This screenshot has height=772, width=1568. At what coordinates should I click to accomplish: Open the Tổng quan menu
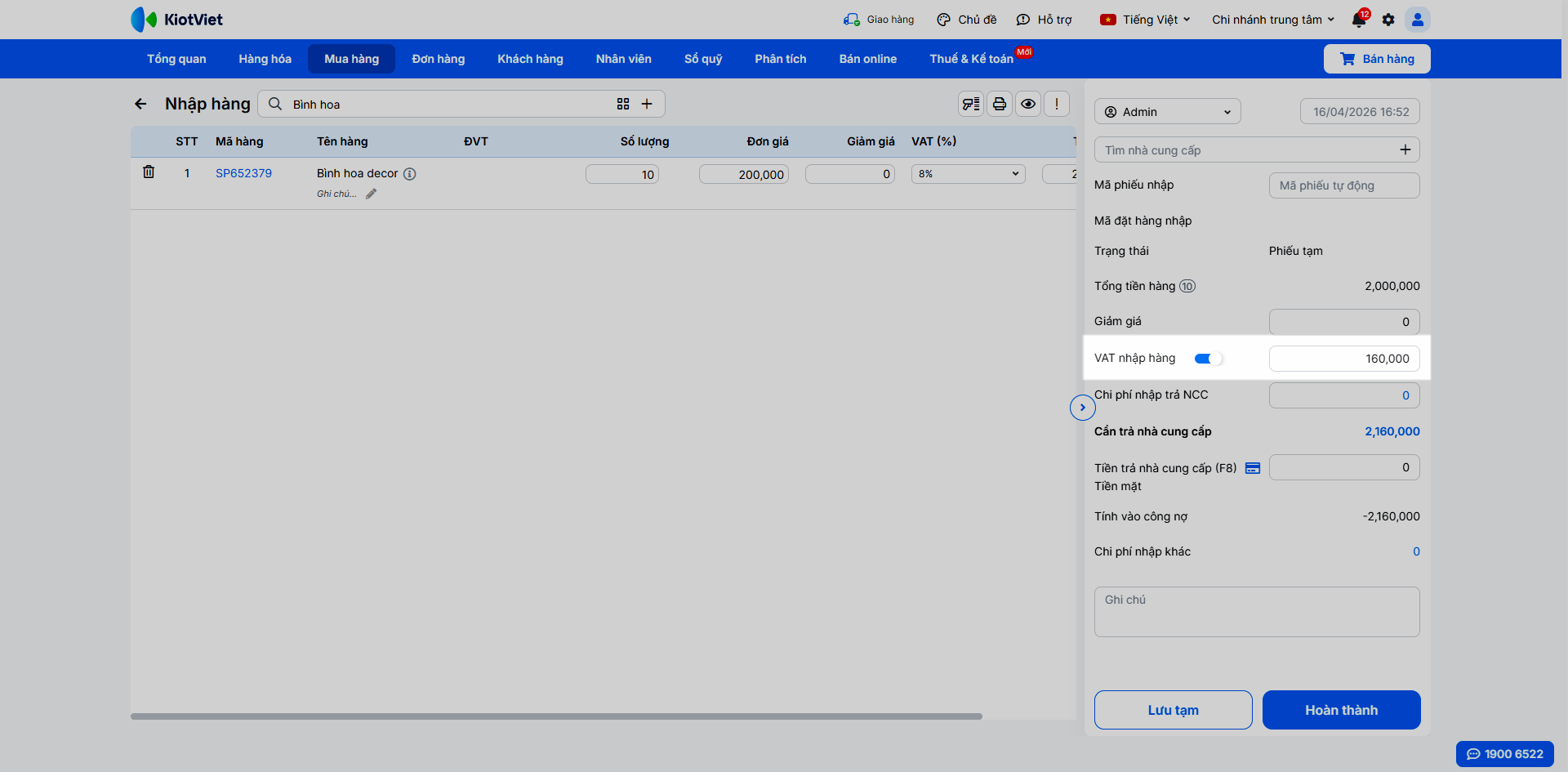176,59
